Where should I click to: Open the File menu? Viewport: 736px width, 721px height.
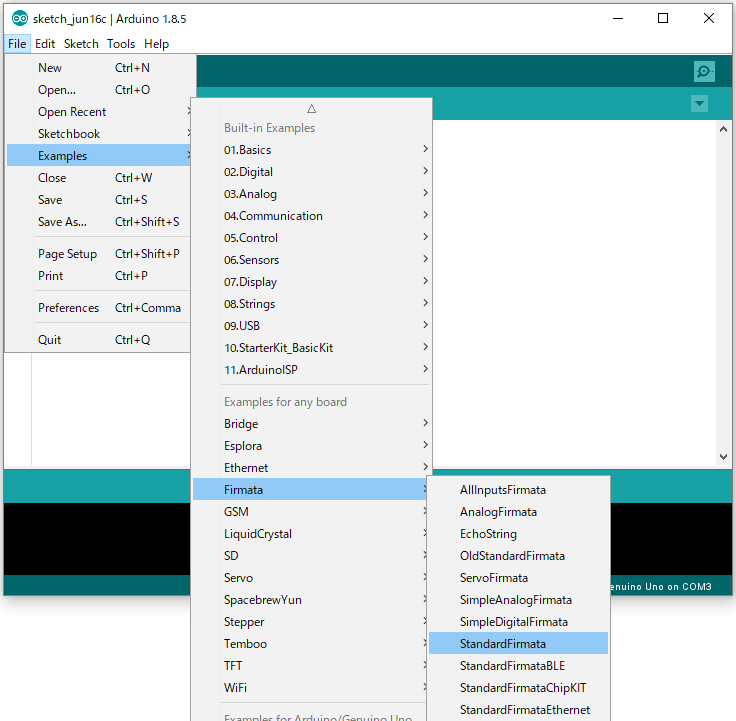click(x=17, y=44)
